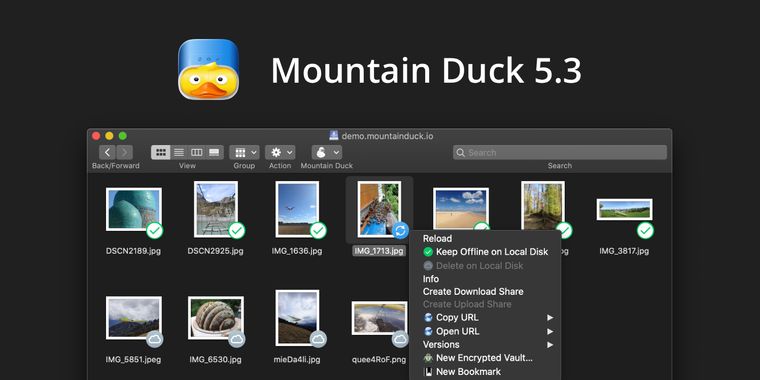Click the vault icon beside New Encrypted Vault
This screenshot has height=380, width=760.
428,358
